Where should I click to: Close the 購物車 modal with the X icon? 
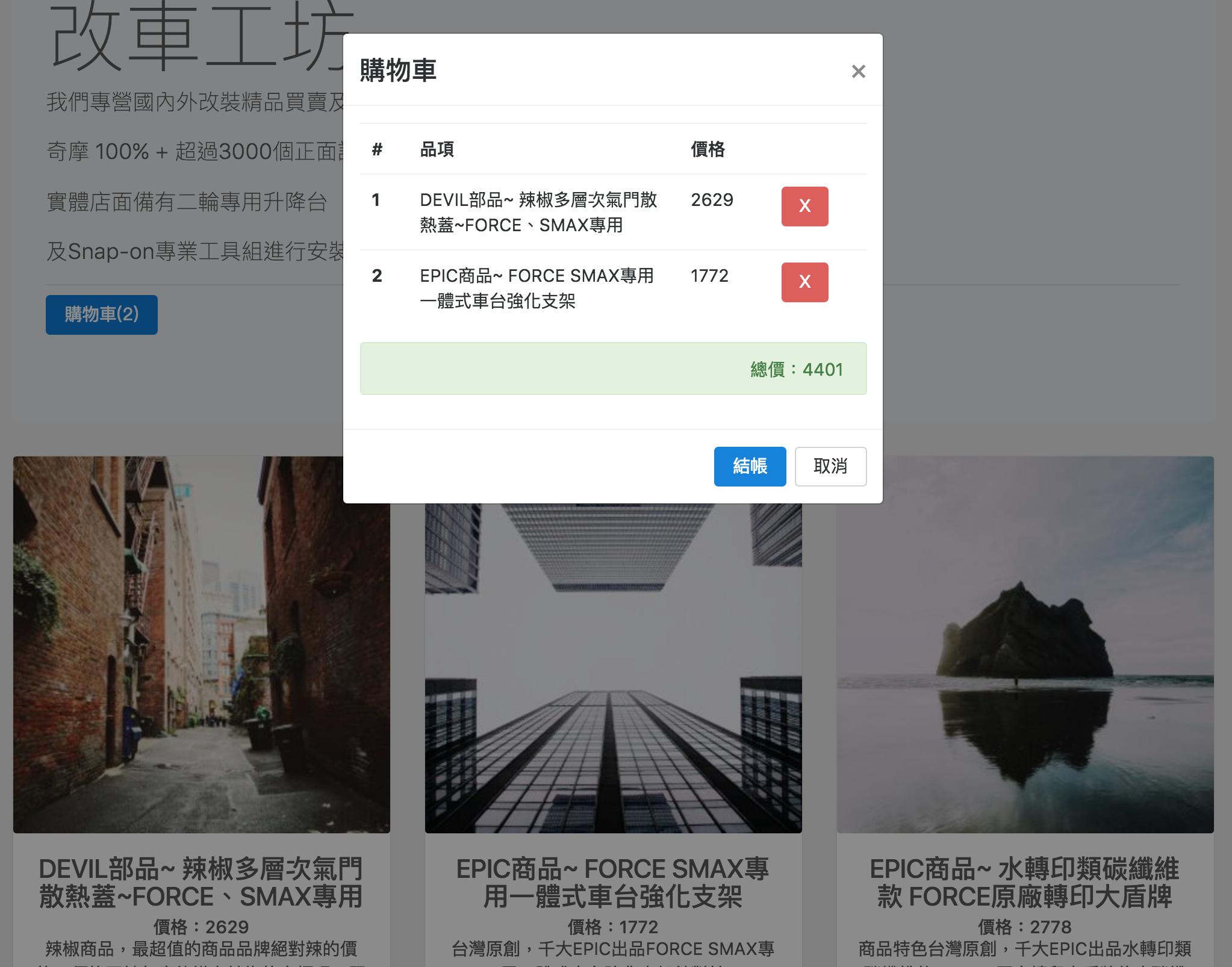click(x=858, y=72)
